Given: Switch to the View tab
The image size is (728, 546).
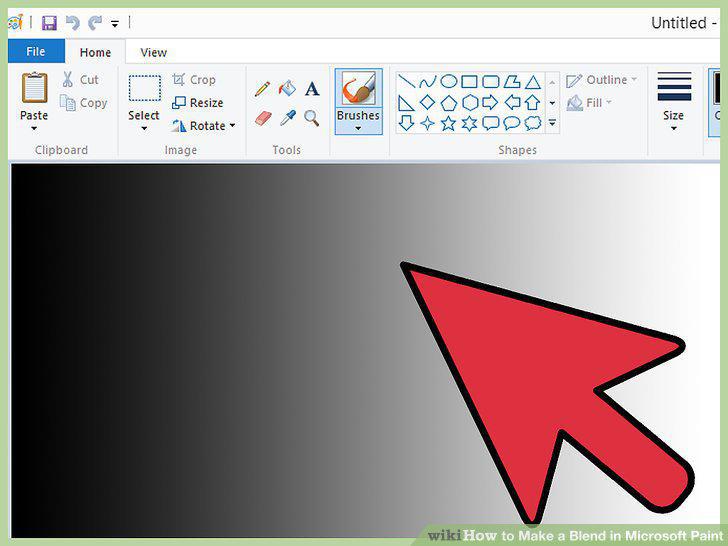Looking at the screenshot, I should pos(154,52).
